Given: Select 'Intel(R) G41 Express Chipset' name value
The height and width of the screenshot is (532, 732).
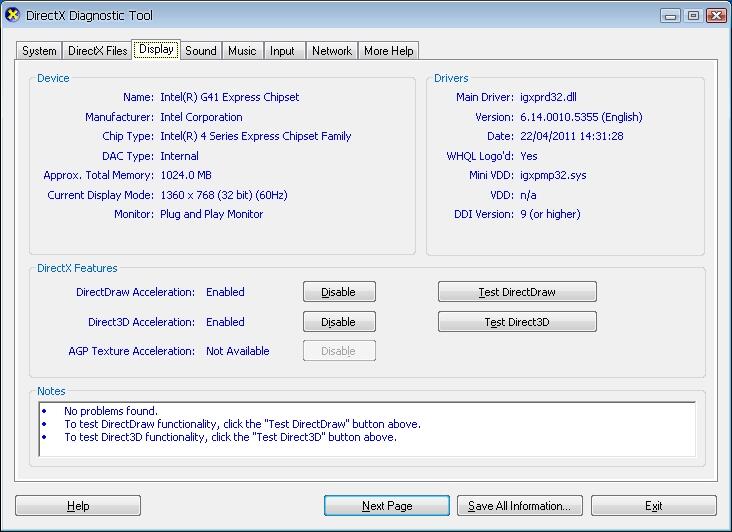Looking at the screenshot, I should coord(230,97).
